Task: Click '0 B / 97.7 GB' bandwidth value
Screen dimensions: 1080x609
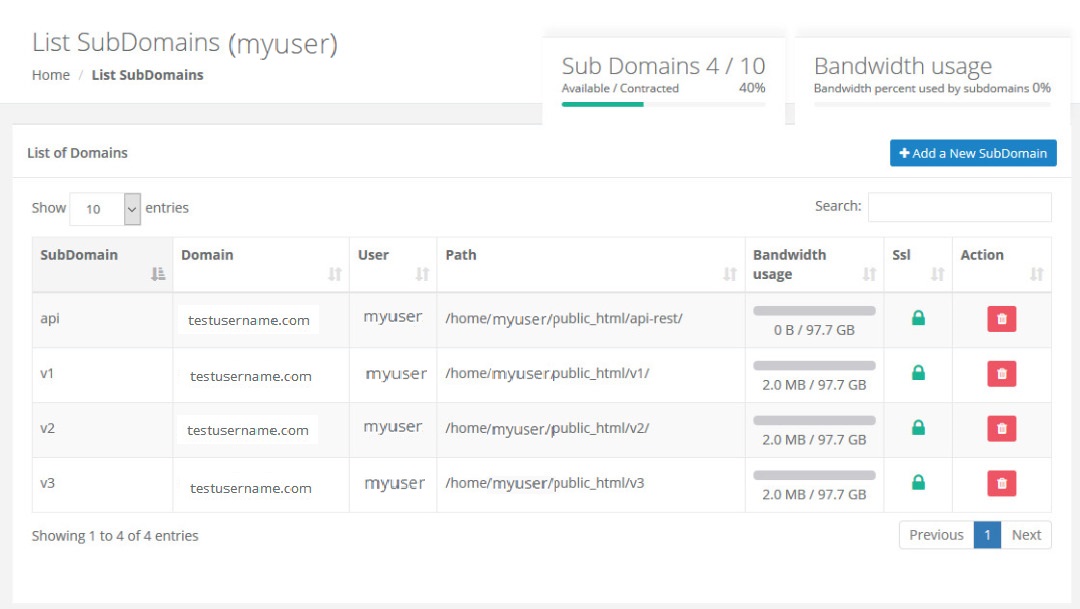Action: tap(814, 330)
